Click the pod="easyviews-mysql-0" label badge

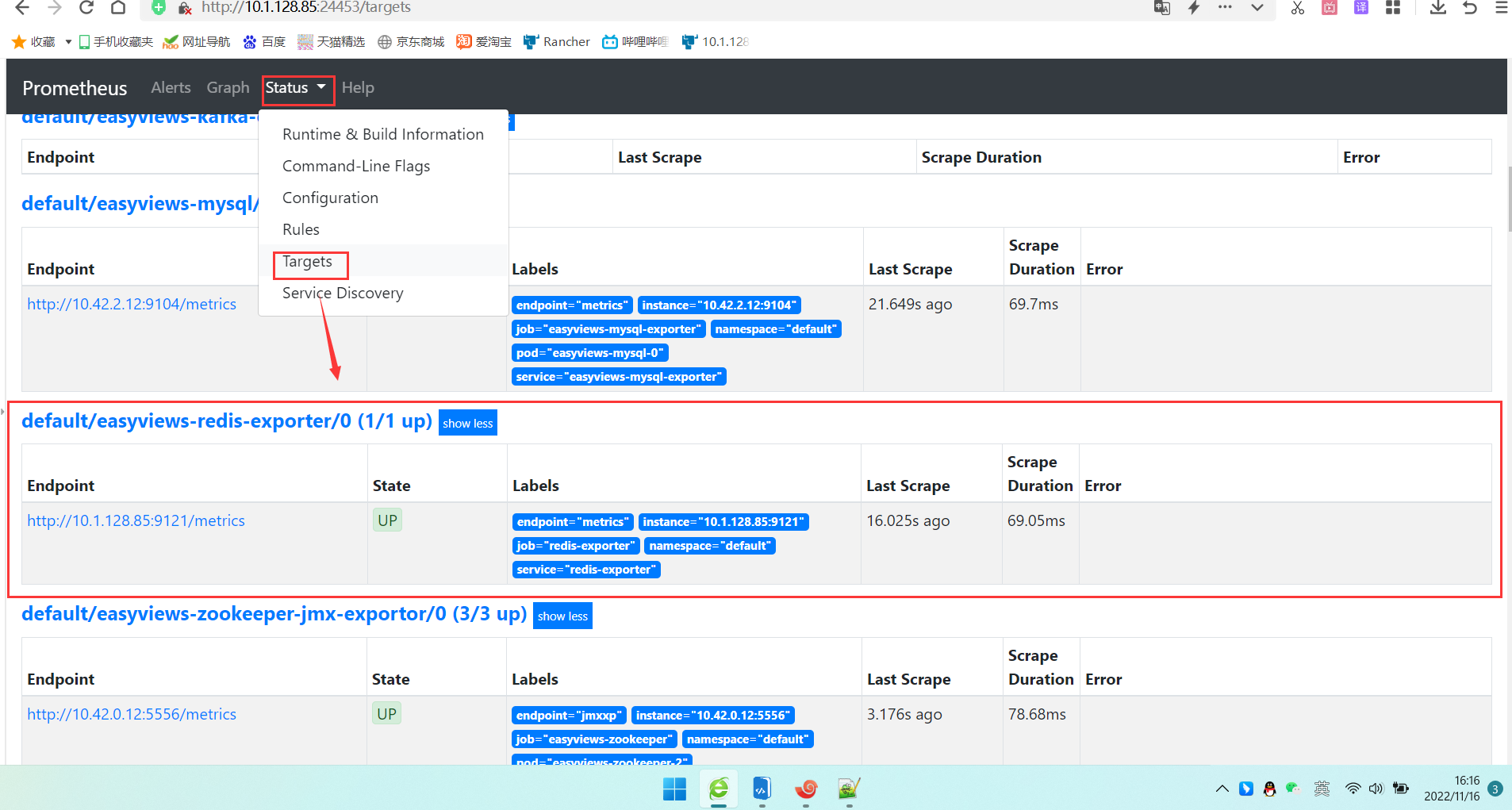click(589, 353)
